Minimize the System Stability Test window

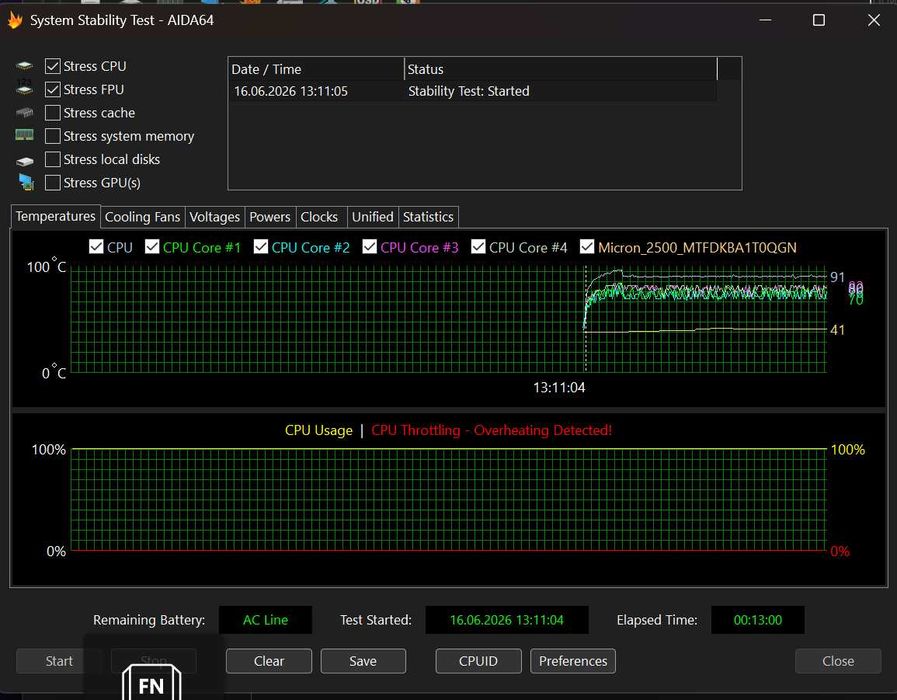(765, 20)
